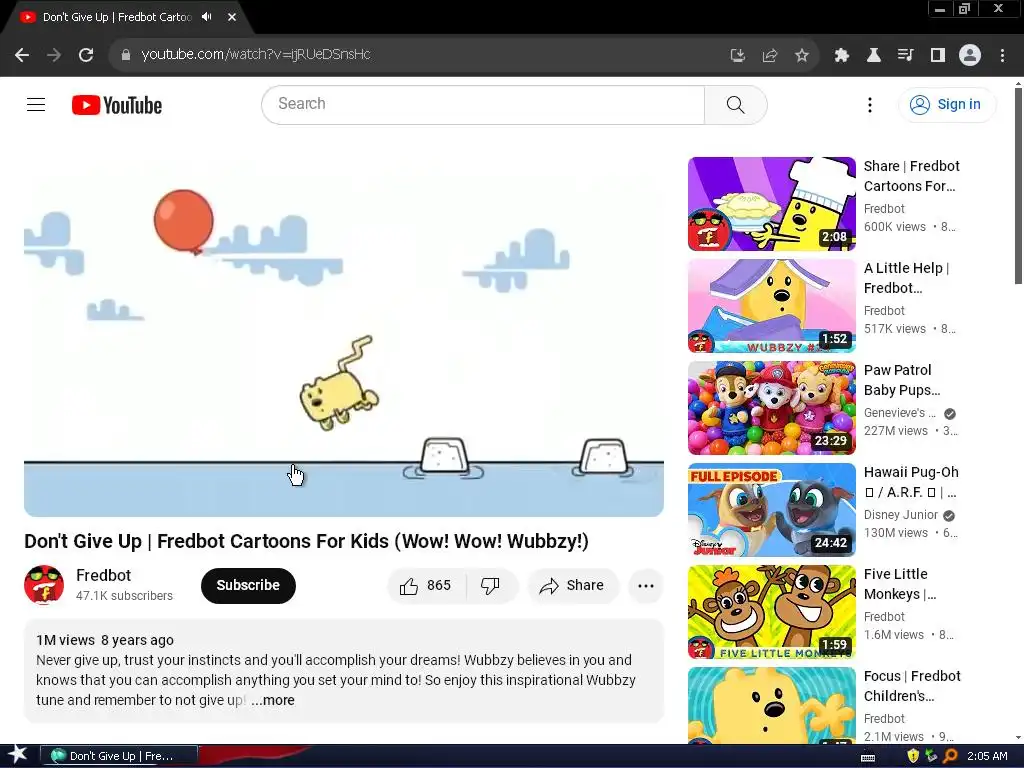Open media controls icon in toolbar
Viewport: 1024px width, 768px height.
pos(905,56)
